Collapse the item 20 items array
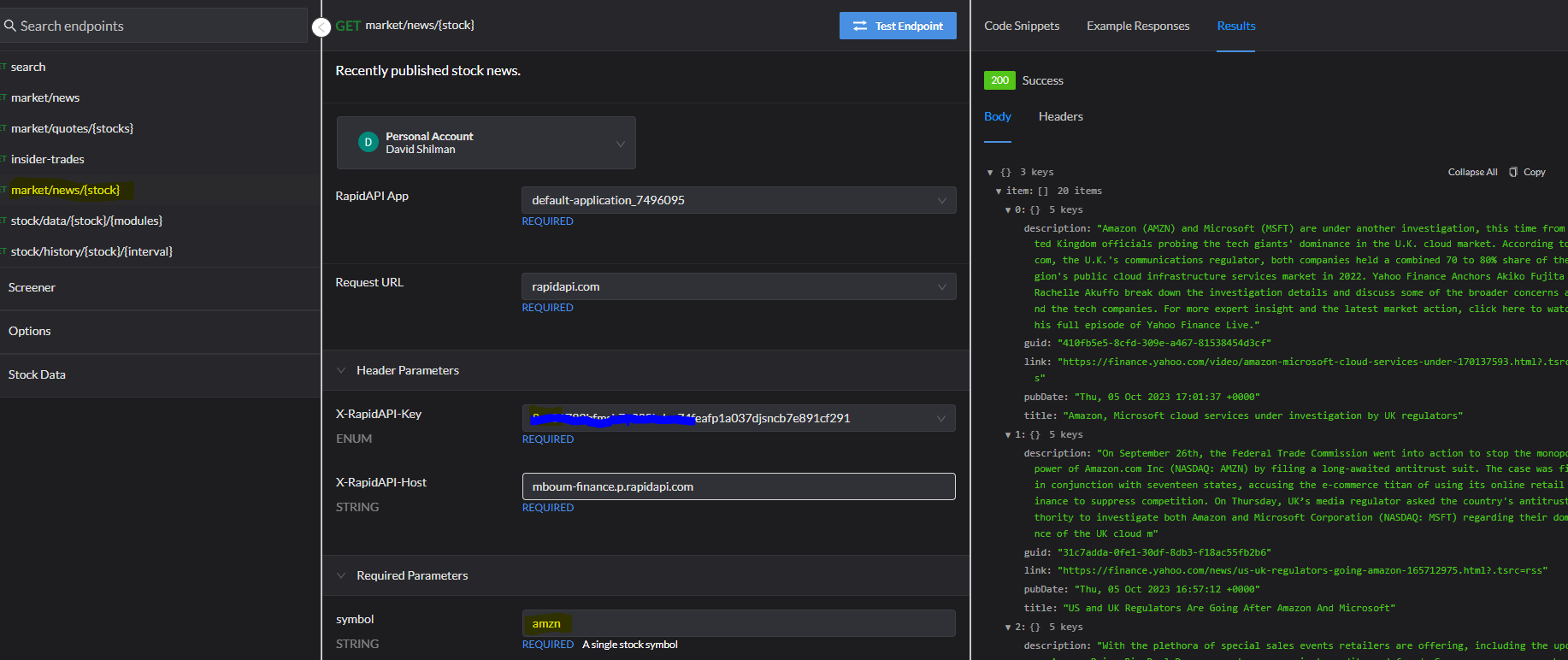1568x660 pixels. pyautogui.click(x=999, y=192)
